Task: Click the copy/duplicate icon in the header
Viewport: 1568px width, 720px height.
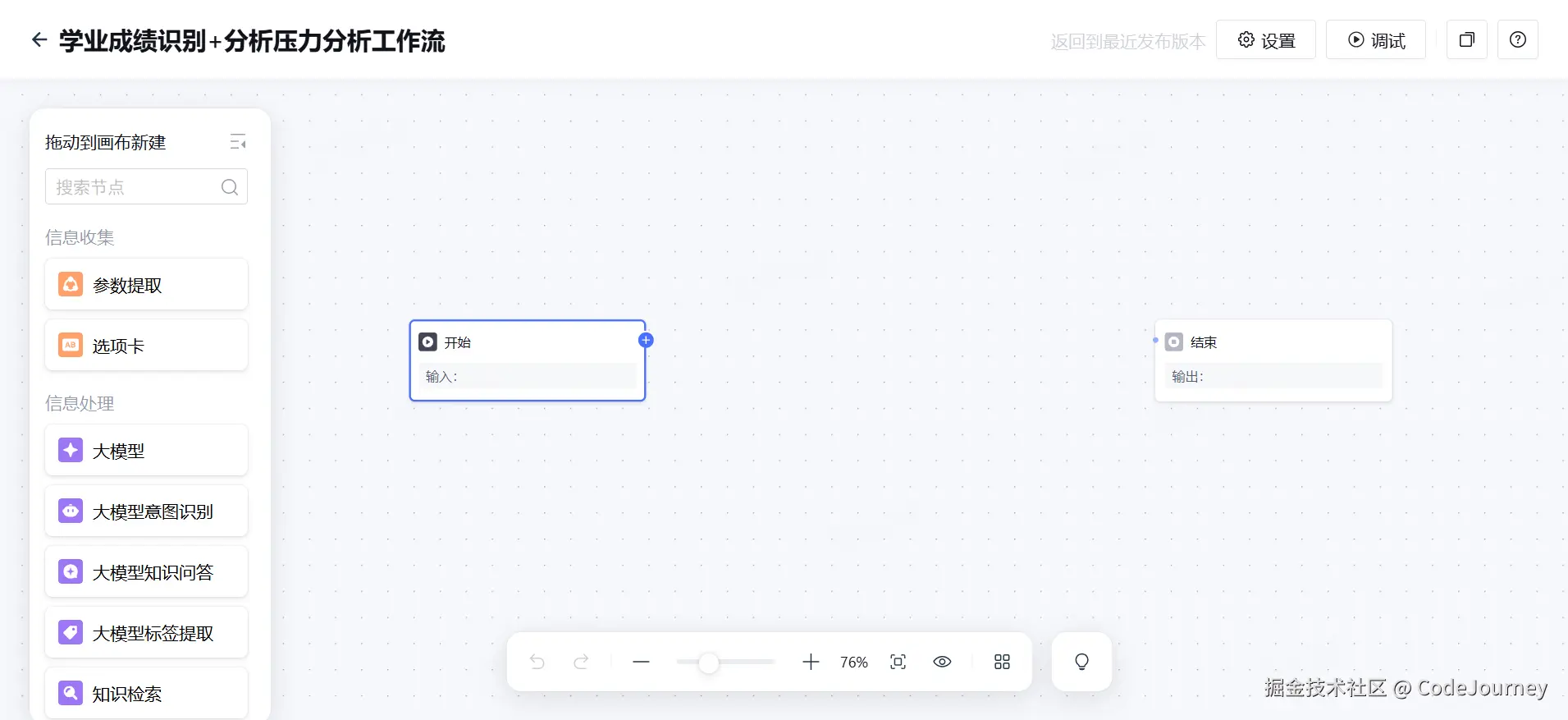Action: (x=1466, y=40)
